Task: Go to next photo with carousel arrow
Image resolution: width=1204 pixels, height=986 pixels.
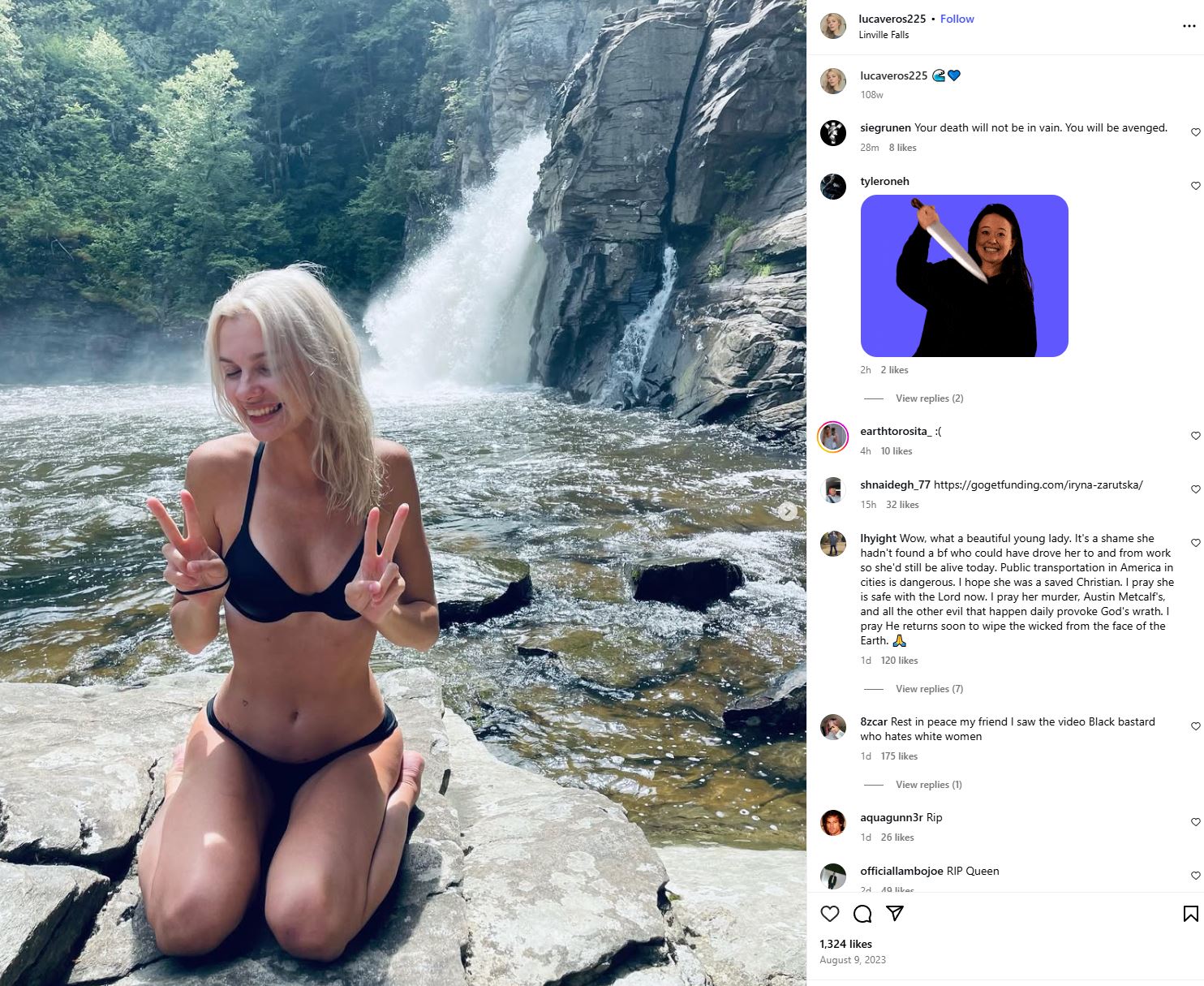Action: coord(787,511)
